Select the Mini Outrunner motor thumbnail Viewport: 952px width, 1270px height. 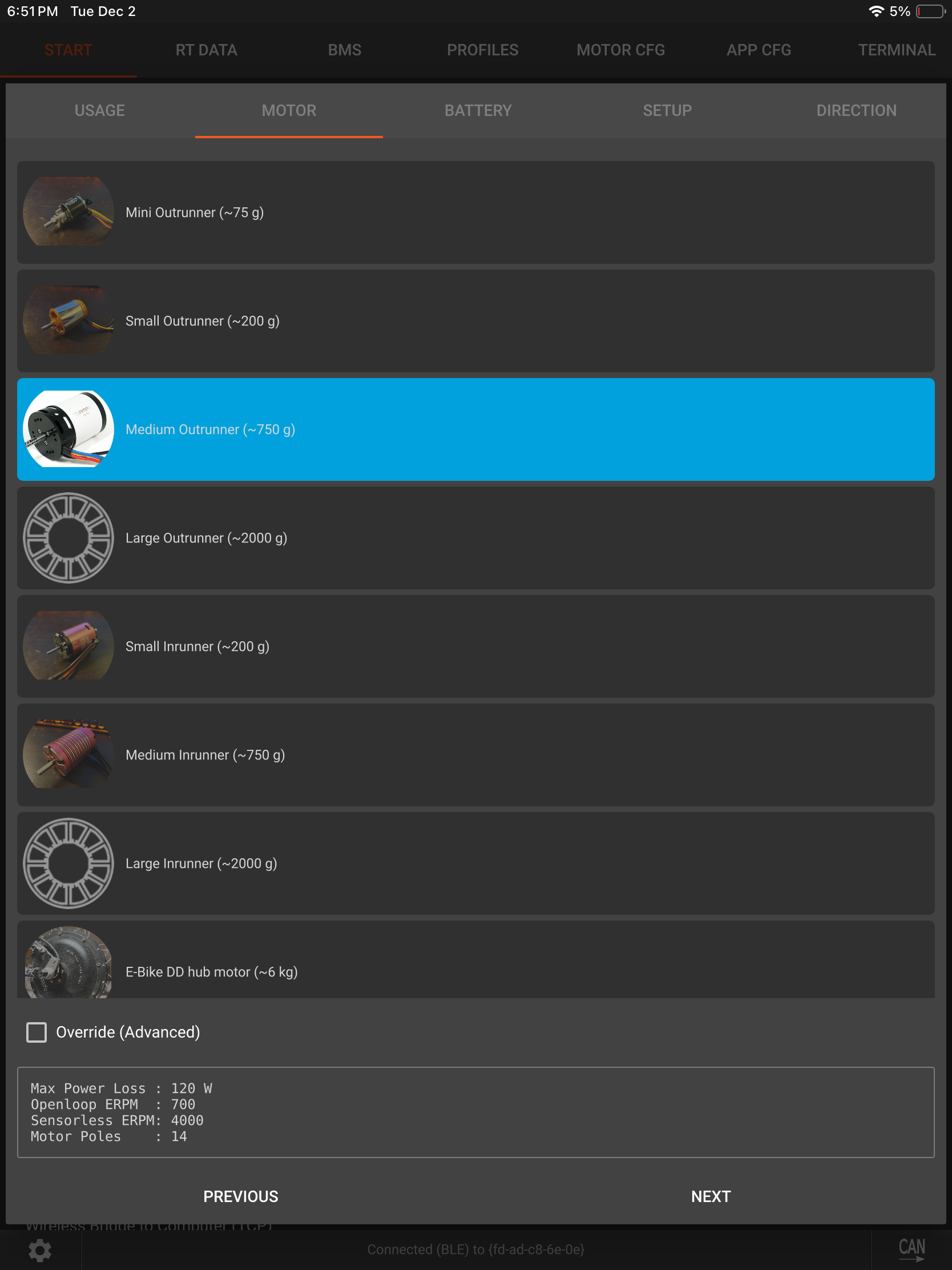68,212
